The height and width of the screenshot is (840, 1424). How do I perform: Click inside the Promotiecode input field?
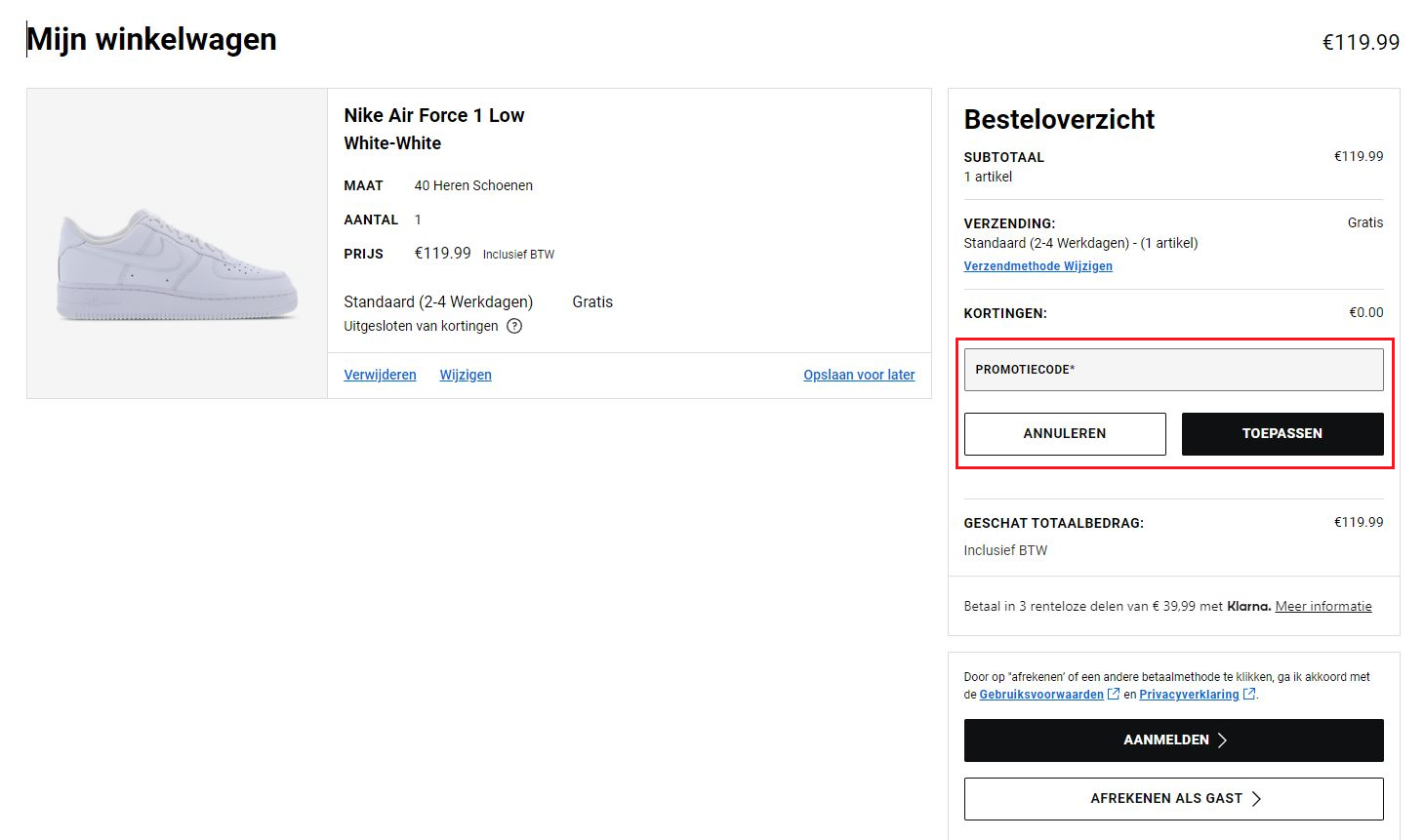coord(1172,369)
